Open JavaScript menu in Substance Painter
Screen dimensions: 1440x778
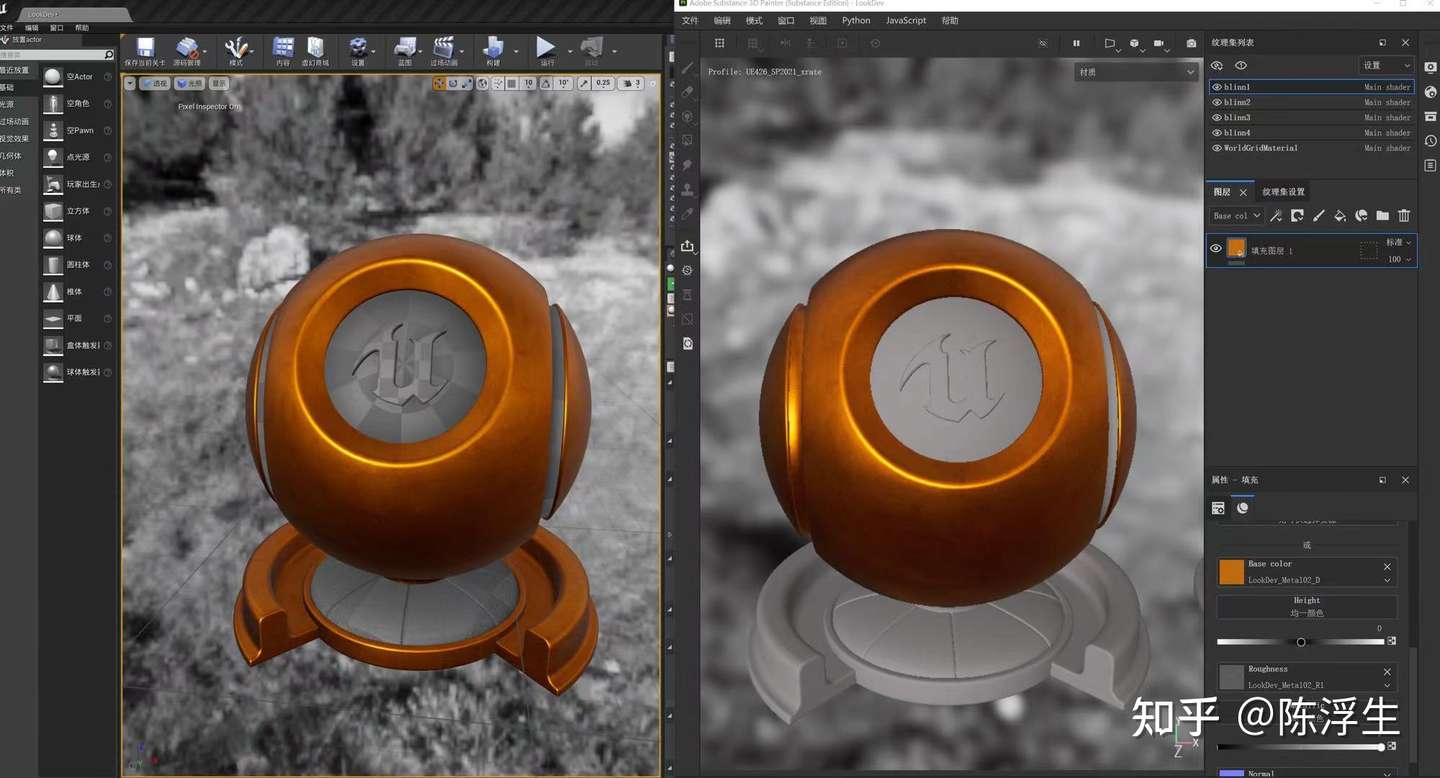[906, 20]
